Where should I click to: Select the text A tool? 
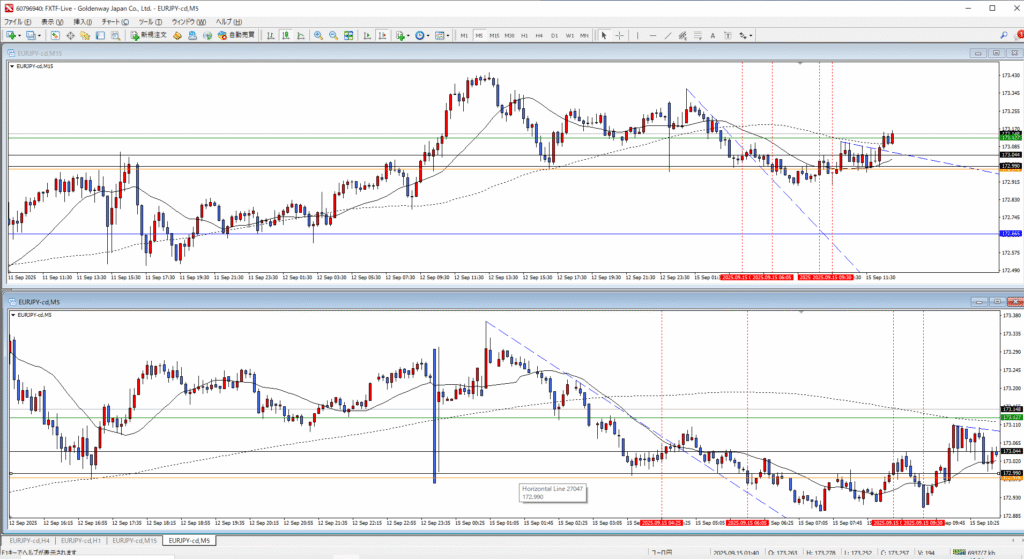pos(712,35)
